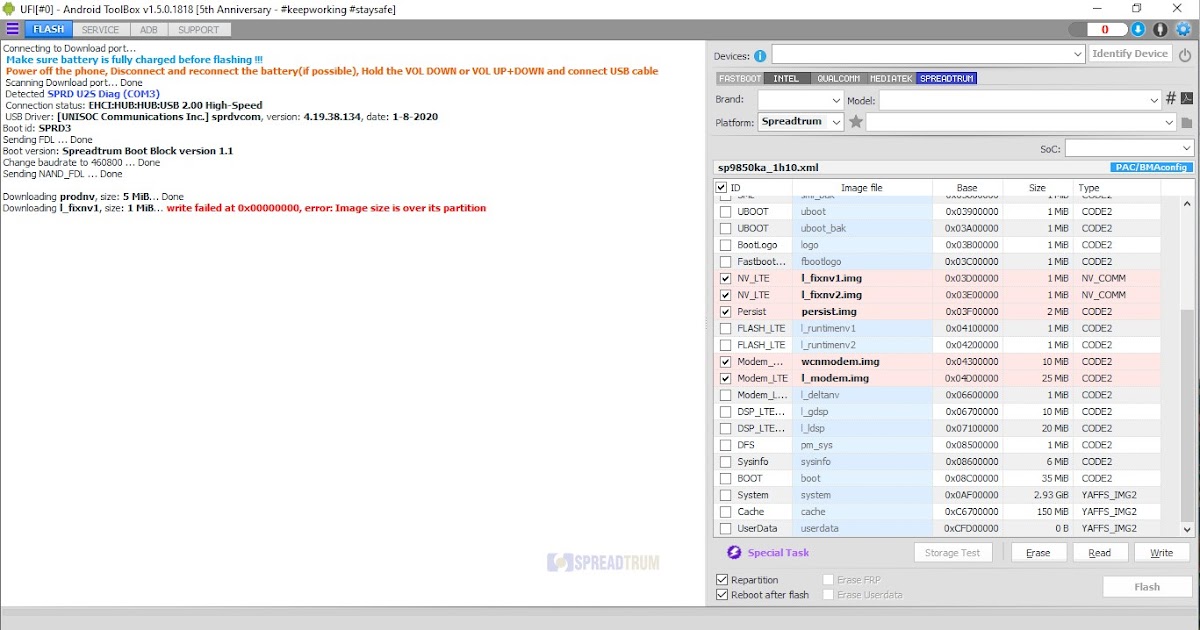Open Special Task link
Viewport: 1200px width, 630px height.
pos(778,553)
